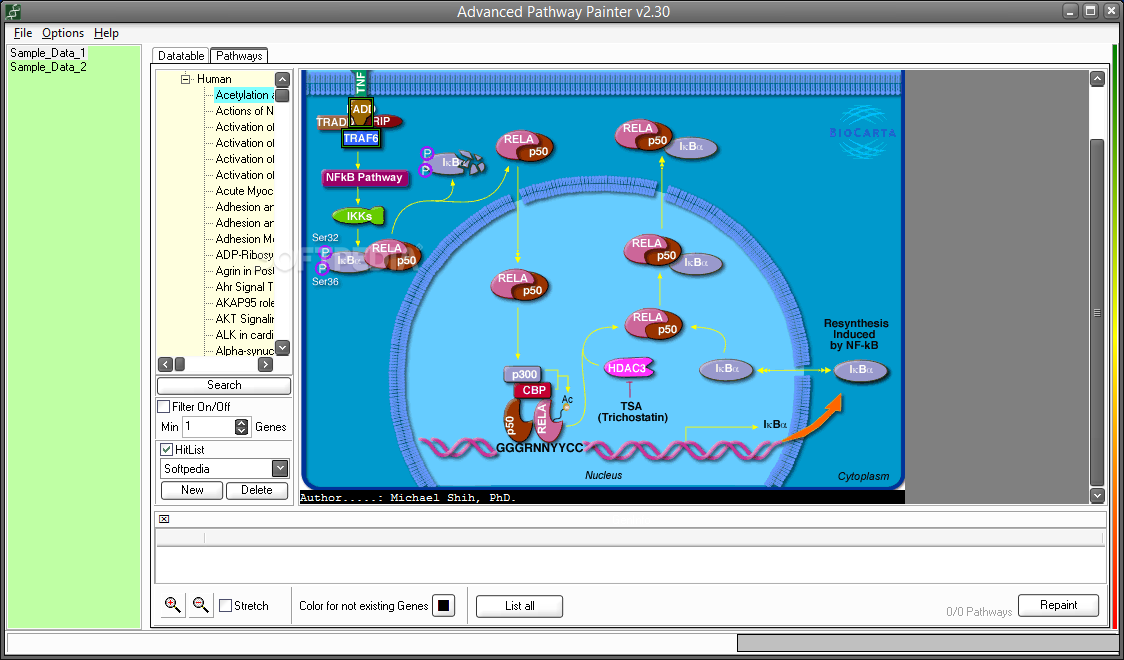Image resolution: width=1124 pixels, height=660 pixels.
Task: Click the tree horizontal scroll right arrow
Action: (265, 365)
